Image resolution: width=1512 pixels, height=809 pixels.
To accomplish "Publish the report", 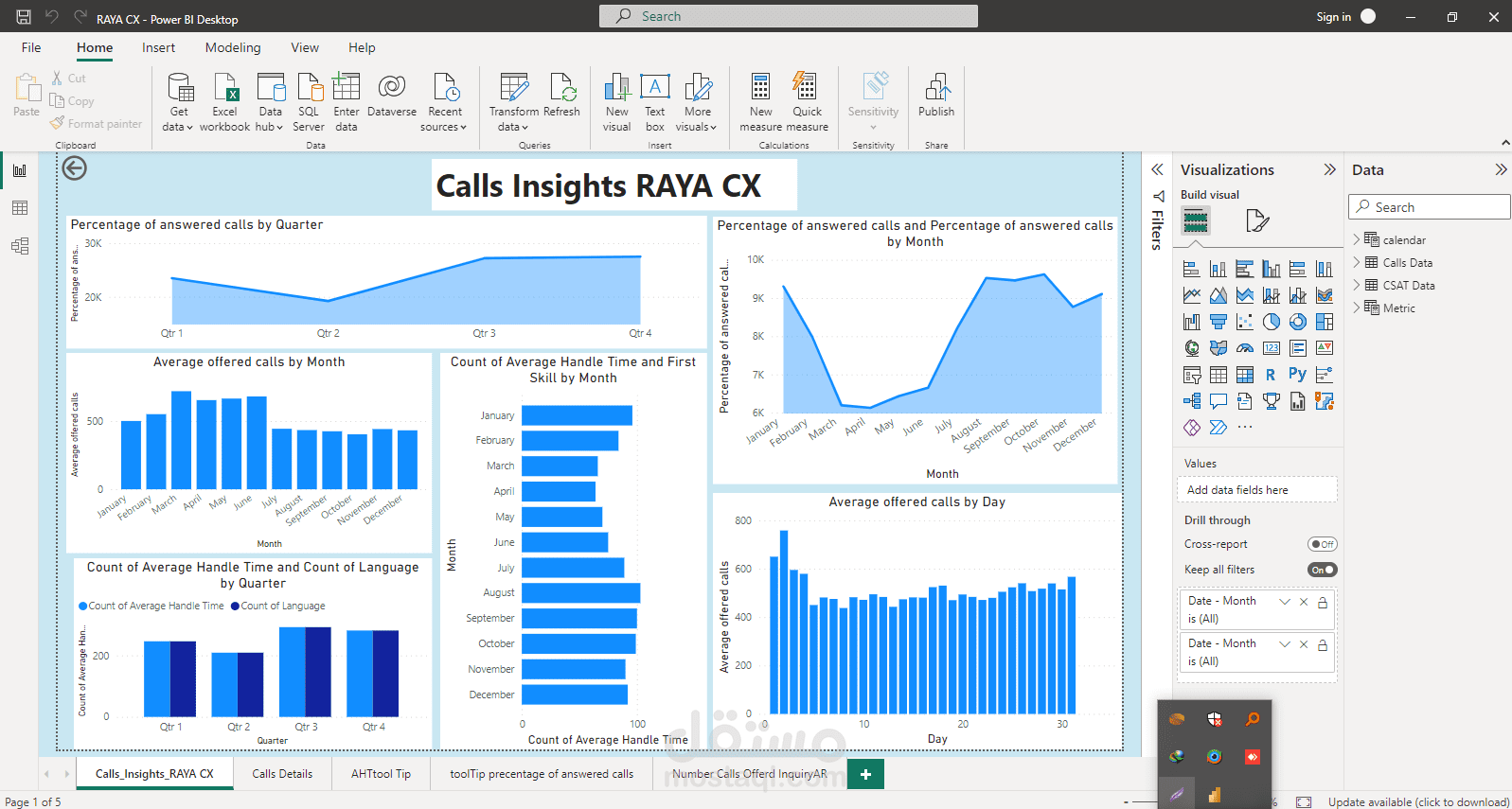I will click(x=936, y=95).
